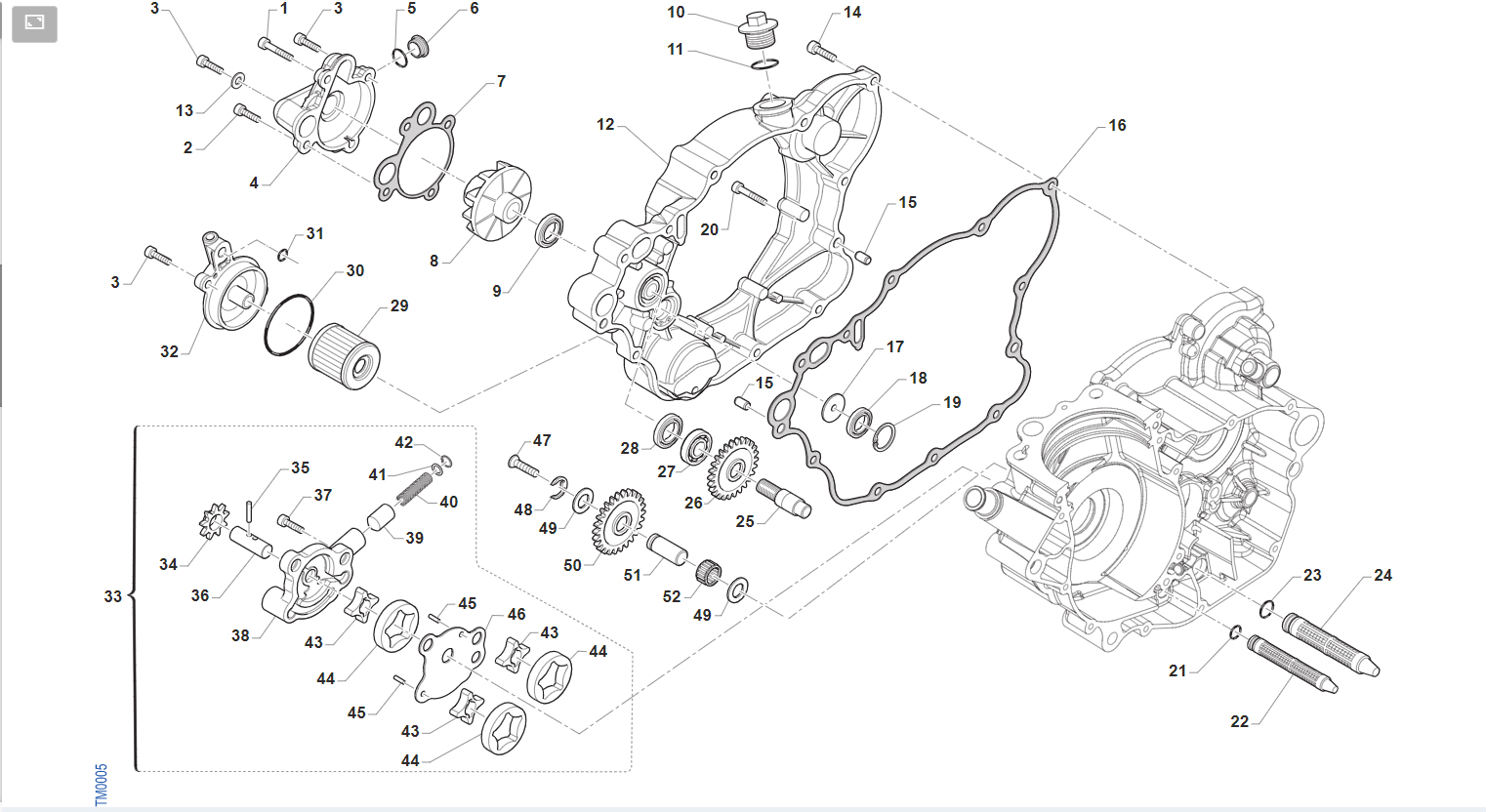Click callout number 11 label
The width and height of the screenshot is (1486, 812).
pyautogui.click(x=676, y=50)
